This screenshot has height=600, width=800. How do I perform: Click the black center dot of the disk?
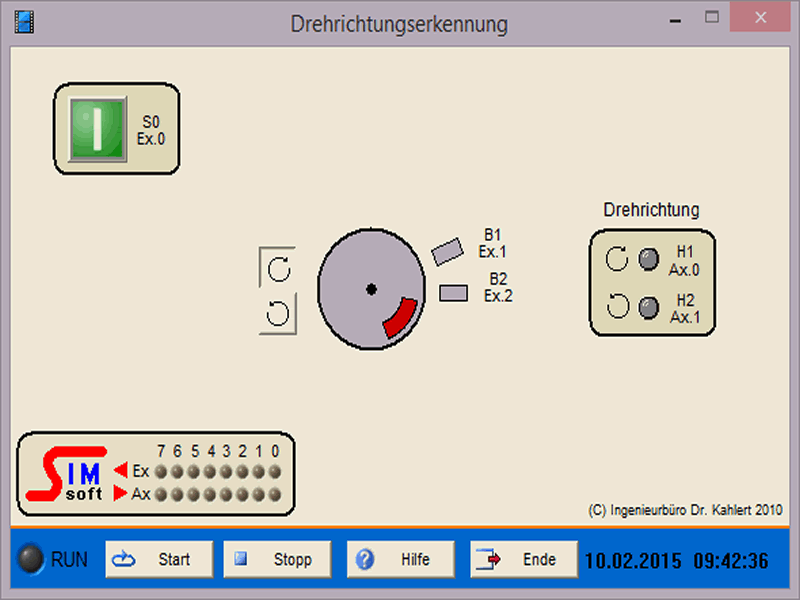[371, 289]
